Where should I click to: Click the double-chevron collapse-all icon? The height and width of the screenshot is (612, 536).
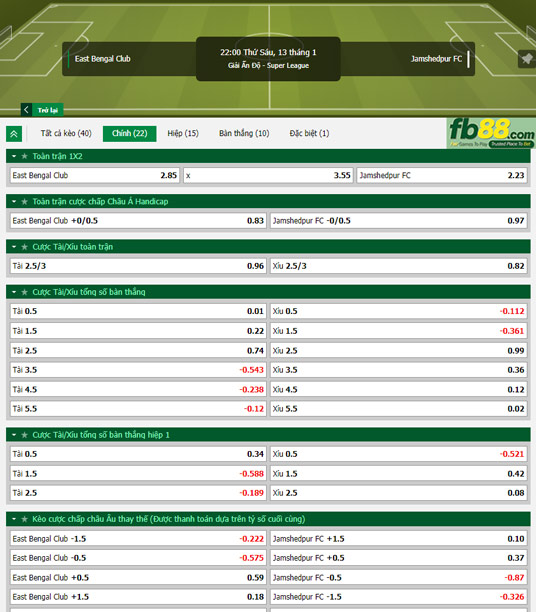[14, 134]
